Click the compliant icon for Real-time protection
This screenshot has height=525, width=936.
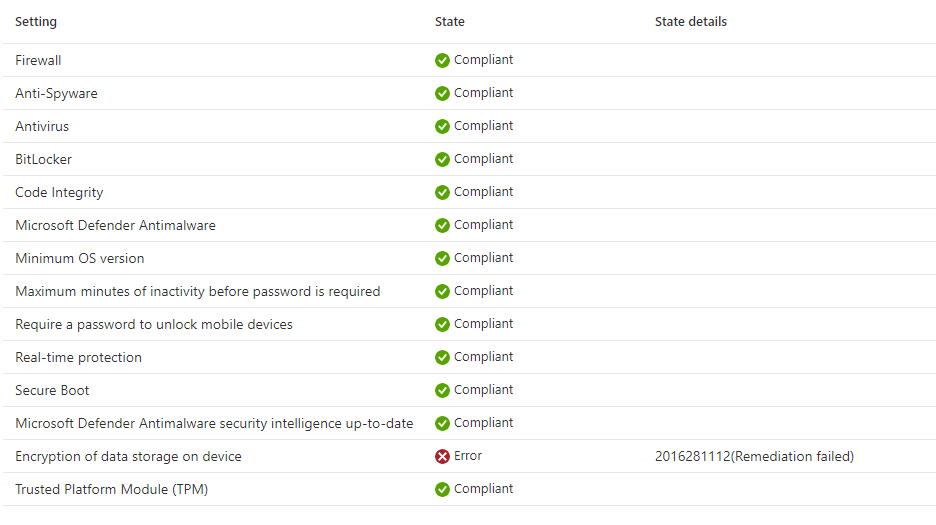[x=442, y=357]
